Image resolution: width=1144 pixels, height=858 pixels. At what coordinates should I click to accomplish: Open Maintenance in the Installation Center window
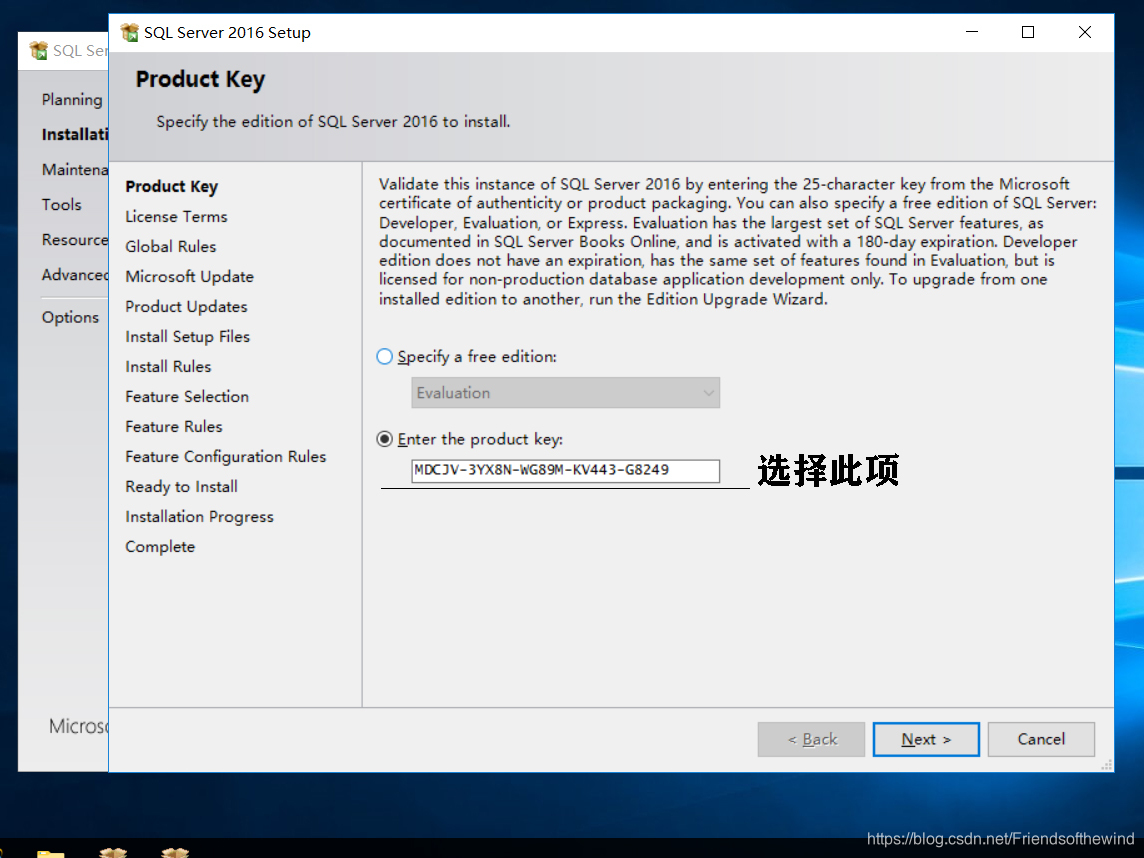click(x=75, y=169)
